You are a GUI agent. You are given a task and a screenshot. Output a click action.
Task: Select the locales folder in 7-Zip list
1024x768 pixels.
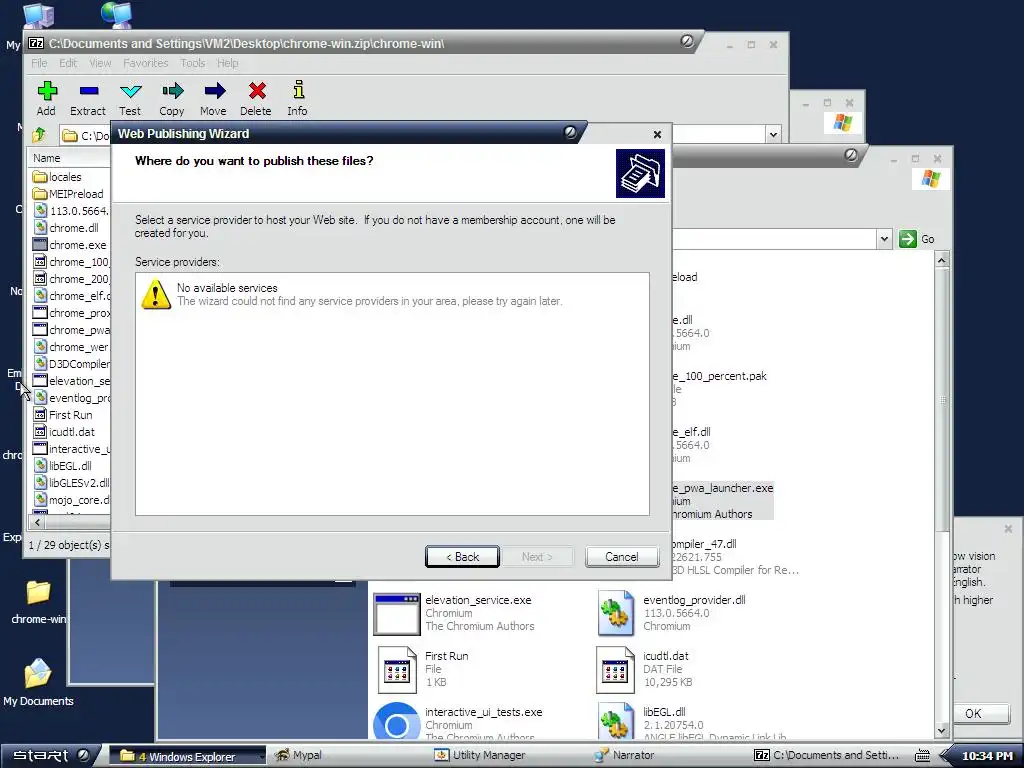tap(57, 177)
